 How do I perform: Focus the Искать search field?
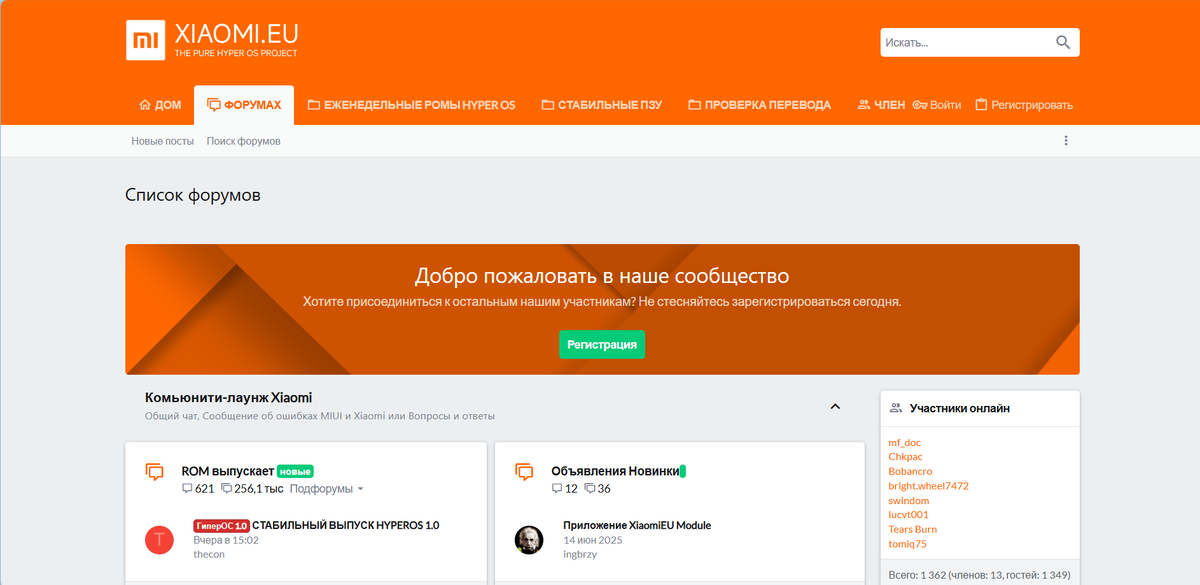966,43
